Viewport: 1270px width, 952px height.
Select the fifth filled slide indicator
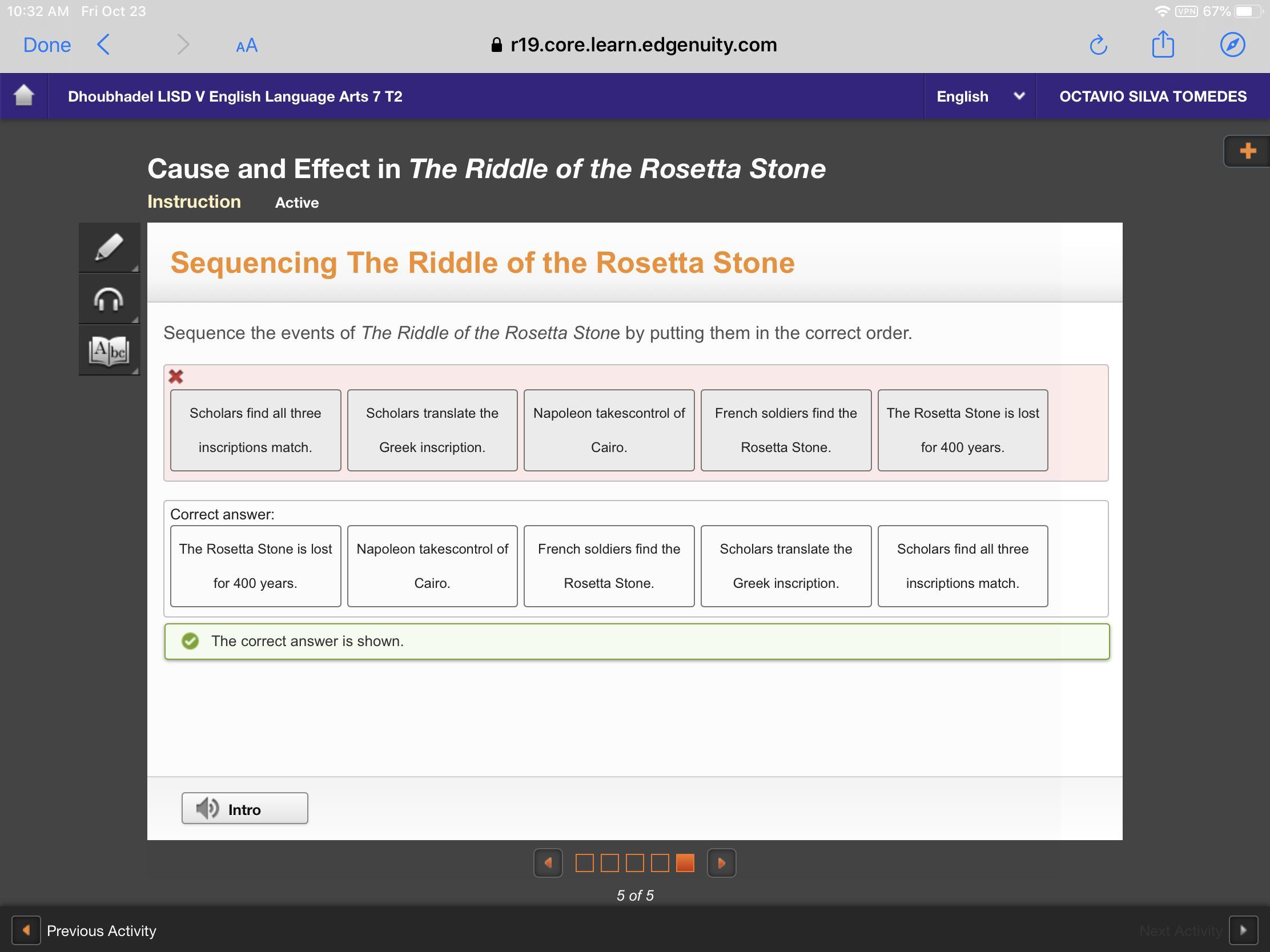685,863
